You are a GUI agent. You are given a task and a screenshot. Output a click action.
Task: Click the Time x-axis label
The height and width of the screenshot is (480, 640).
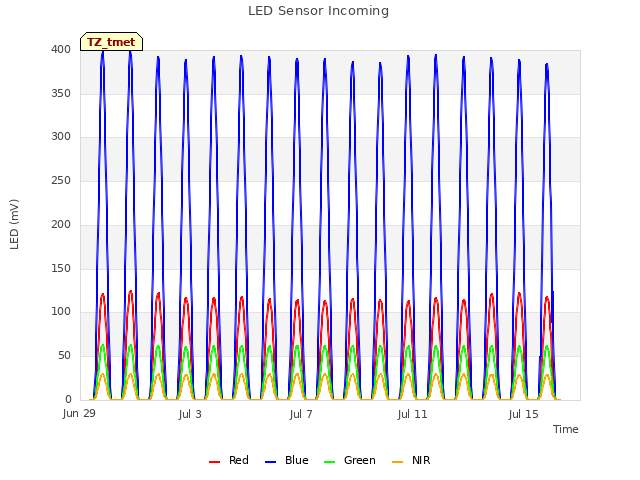tap(566, 429)
